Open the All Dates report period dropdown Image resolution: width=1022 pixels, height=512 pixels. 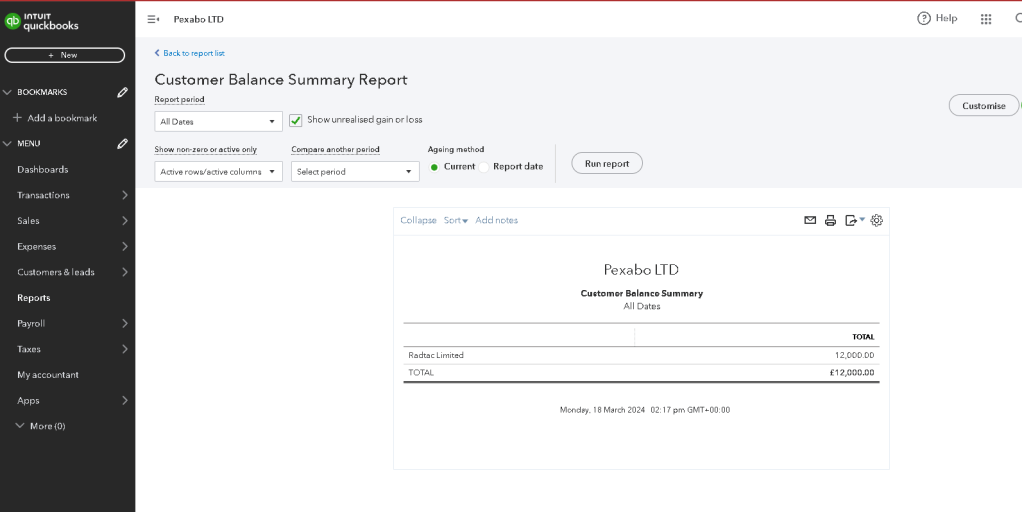tap(218, 121)
